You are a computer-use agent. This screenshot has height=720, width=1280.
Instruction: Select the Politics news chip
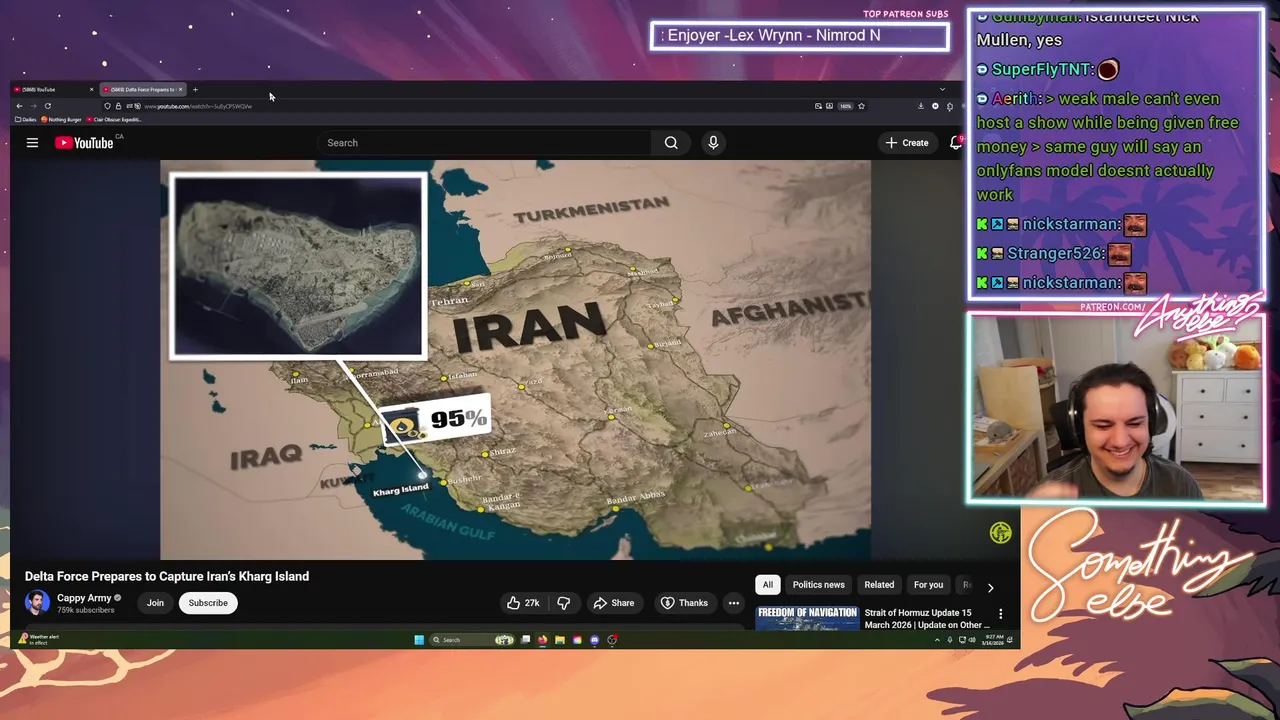tap(818, 585)
